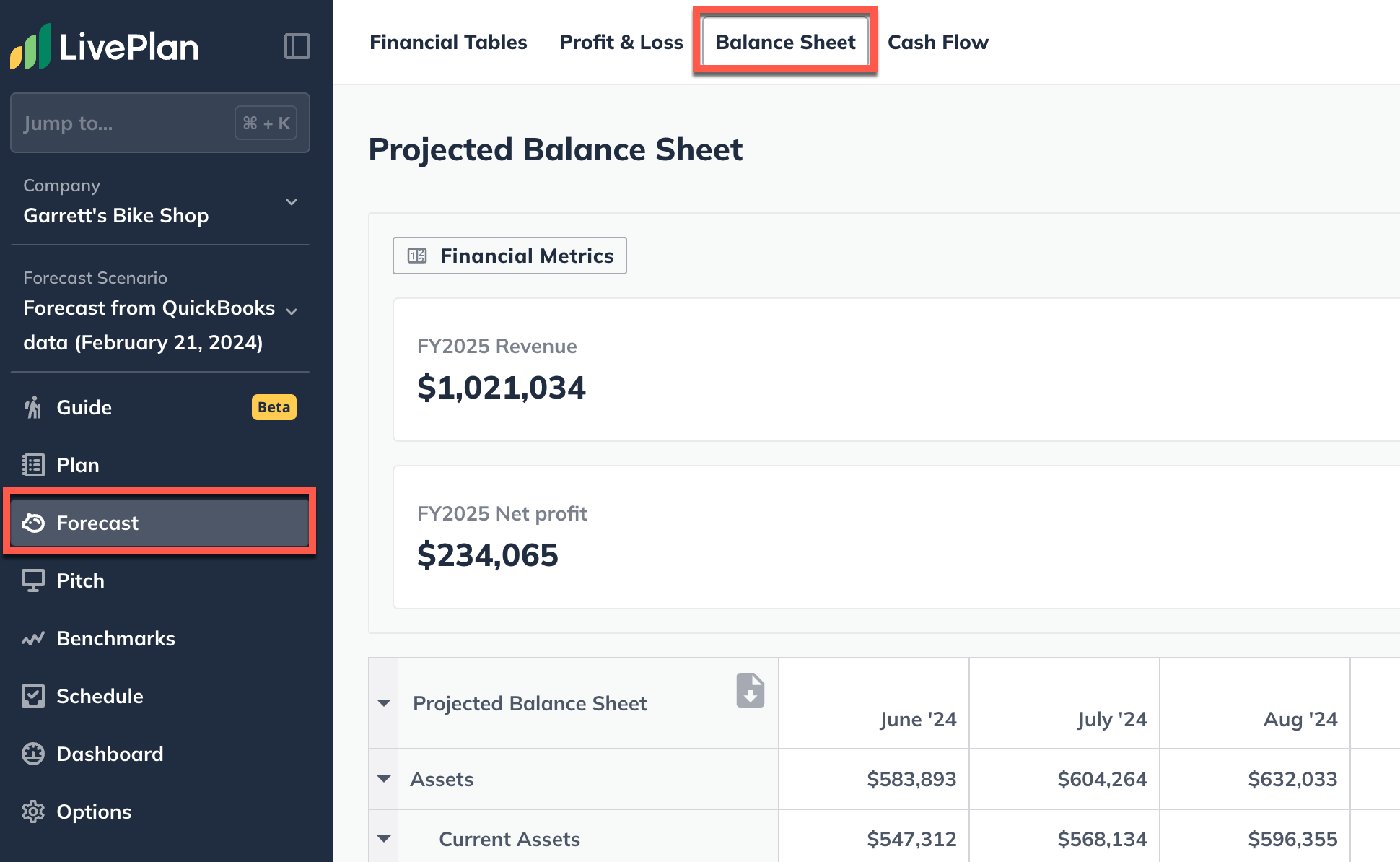
Task: Click the Forecast icon in the sidebar
Action: (33, 523)
